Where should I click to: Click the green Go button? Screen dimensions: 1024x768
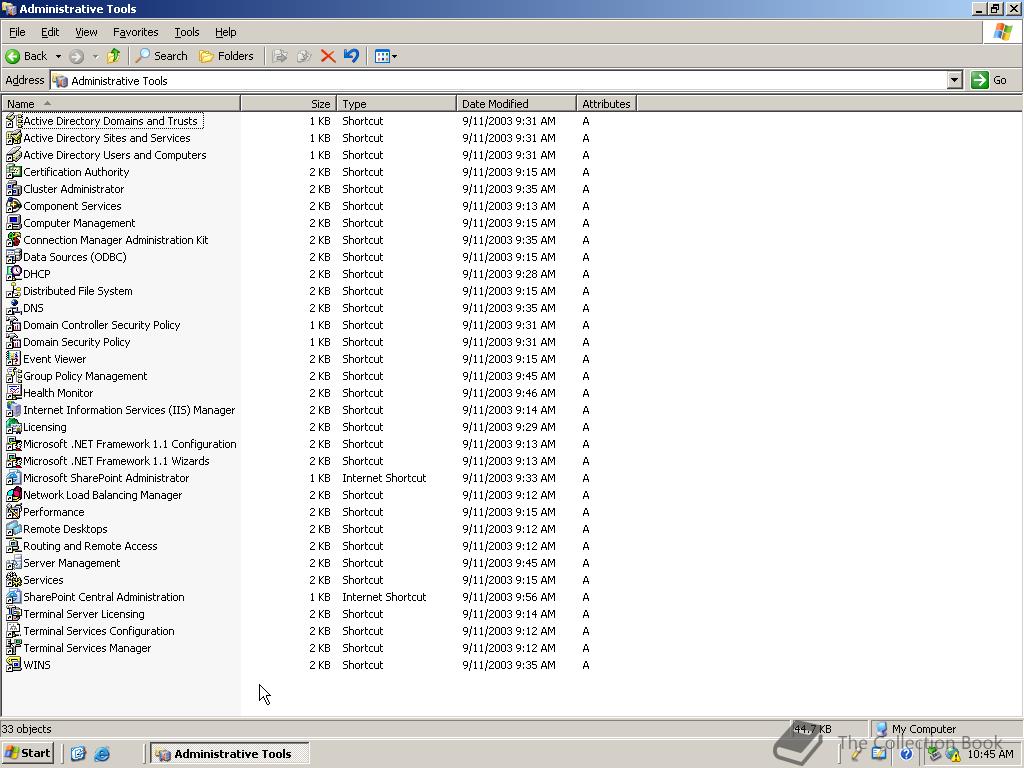989,80
